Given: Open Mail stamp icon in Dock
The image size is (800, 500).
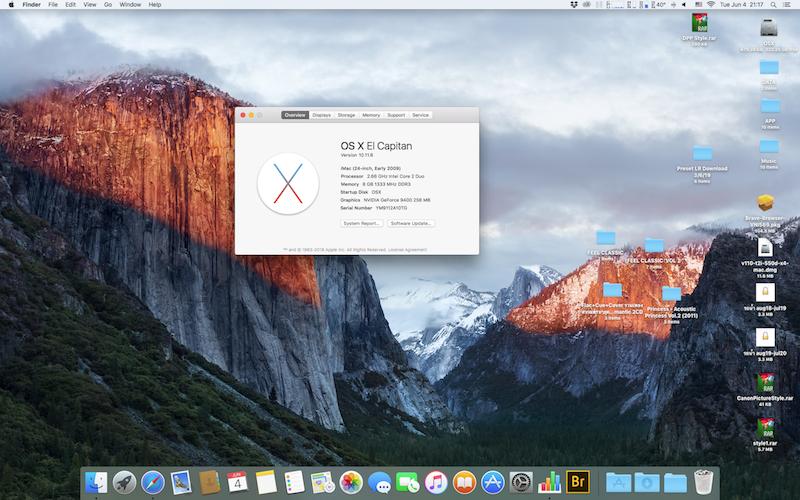Looking at the screenshot, I should click(x=181, y=483).
